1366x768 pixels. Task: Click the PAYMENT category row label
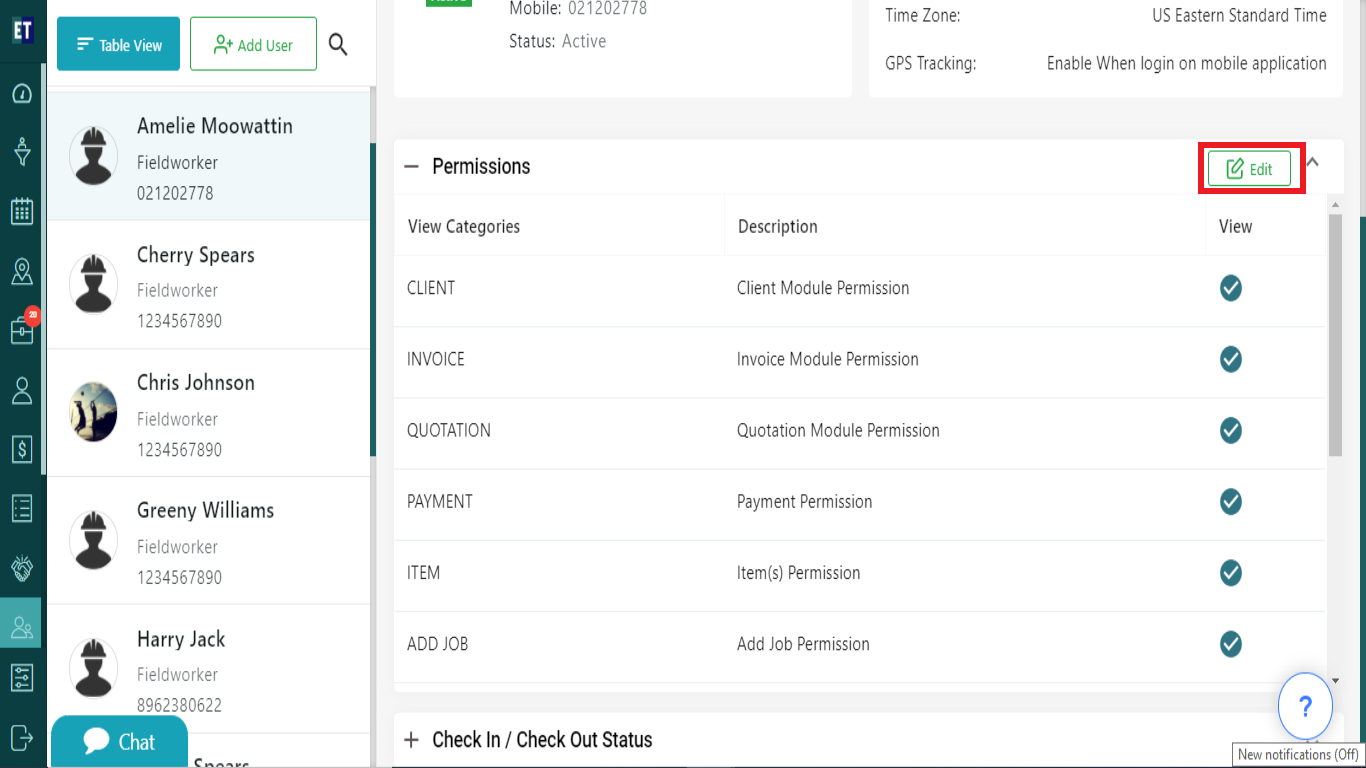click(440, 502)
